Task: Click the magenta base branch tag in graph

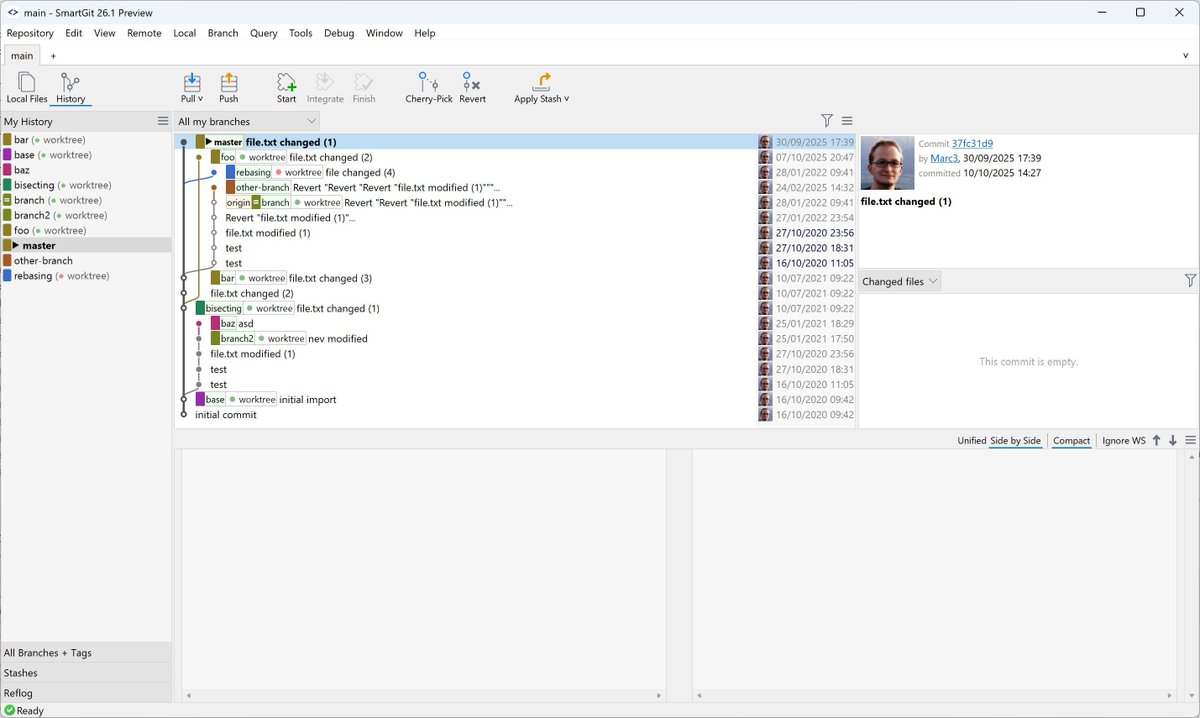Action: [x=209, y=399]
